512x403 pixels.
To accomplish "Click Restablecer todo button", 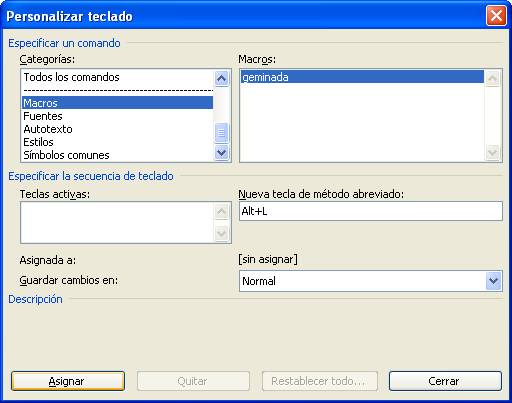I will coord(320,381).
